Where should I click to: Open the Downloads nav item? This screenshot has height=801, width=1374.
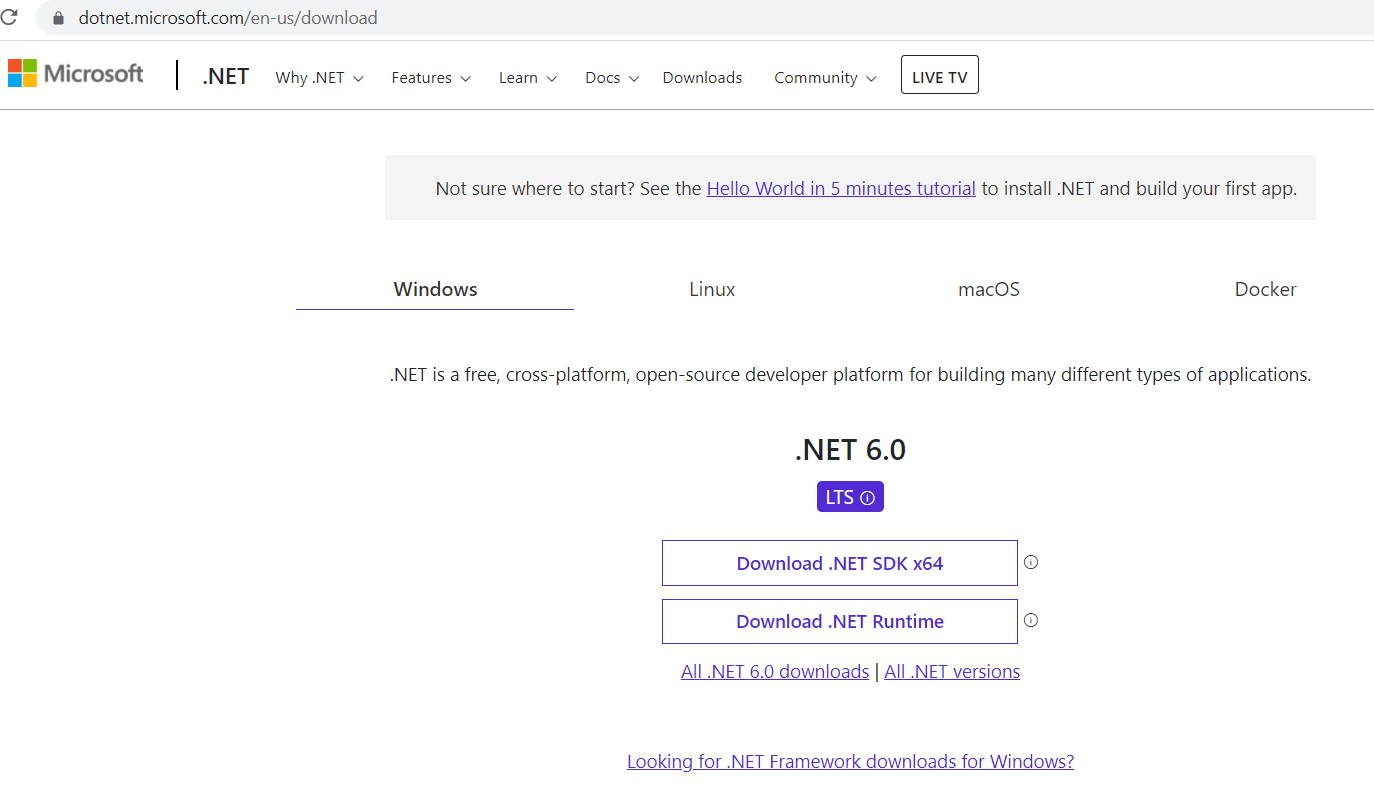pos(702,77)
